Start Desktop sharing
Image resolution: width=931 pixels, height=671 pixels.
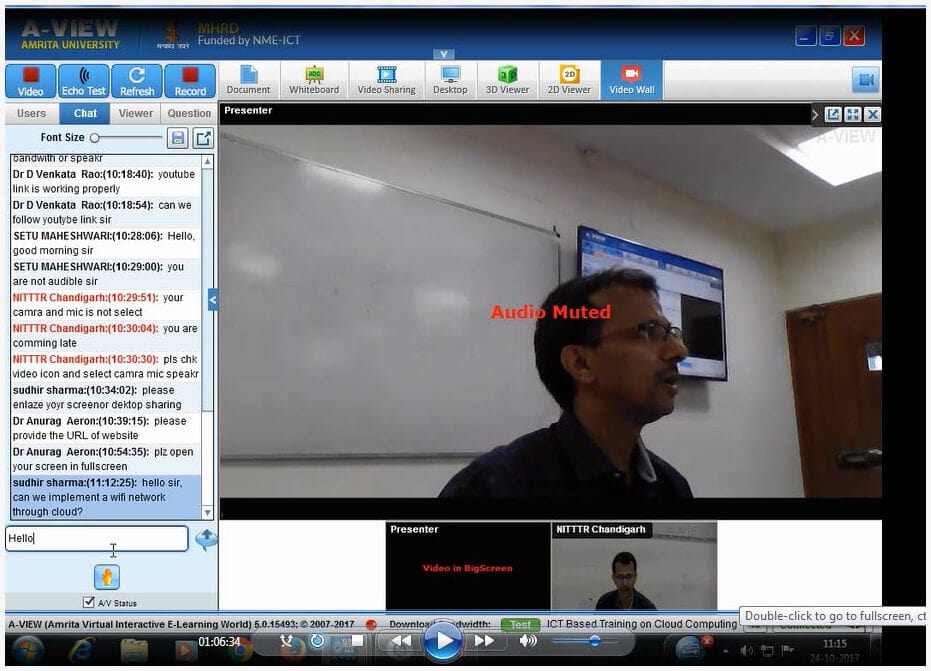450,80
